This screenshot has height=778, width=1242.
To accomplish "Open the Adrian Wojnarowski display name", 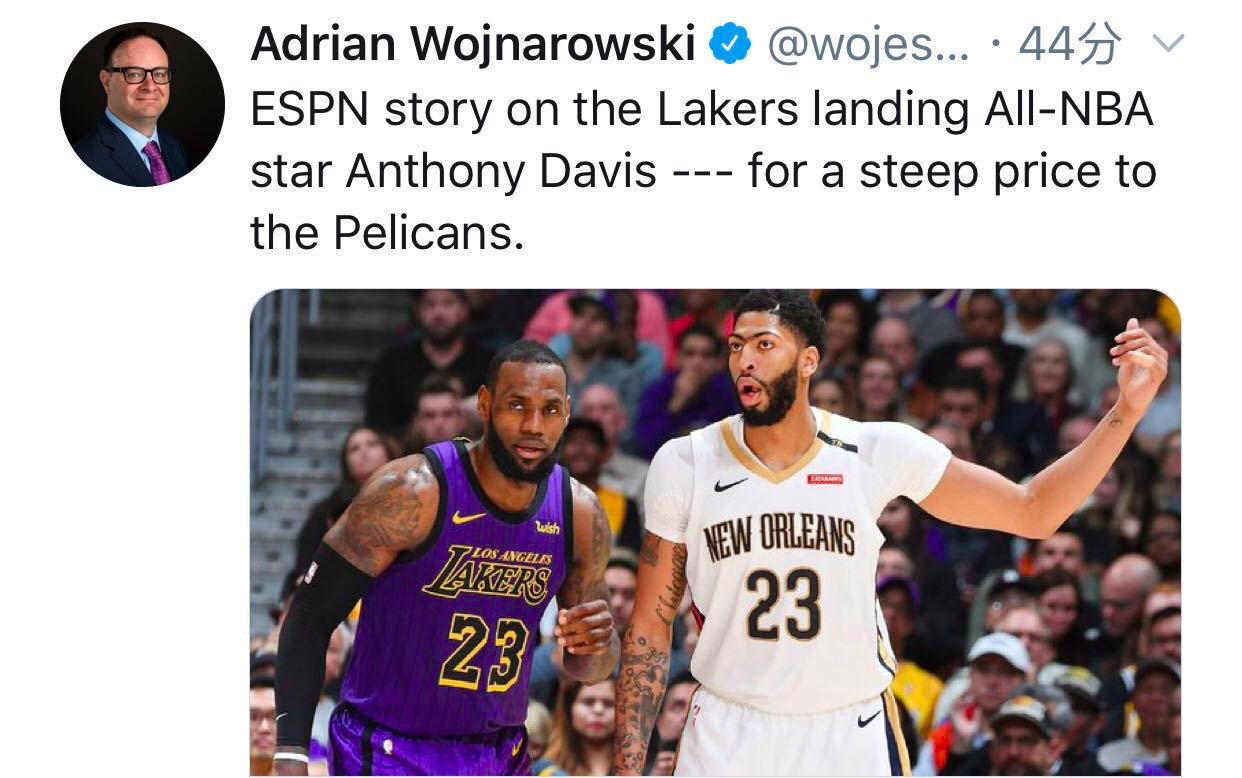I will click(x=473, y=44).
